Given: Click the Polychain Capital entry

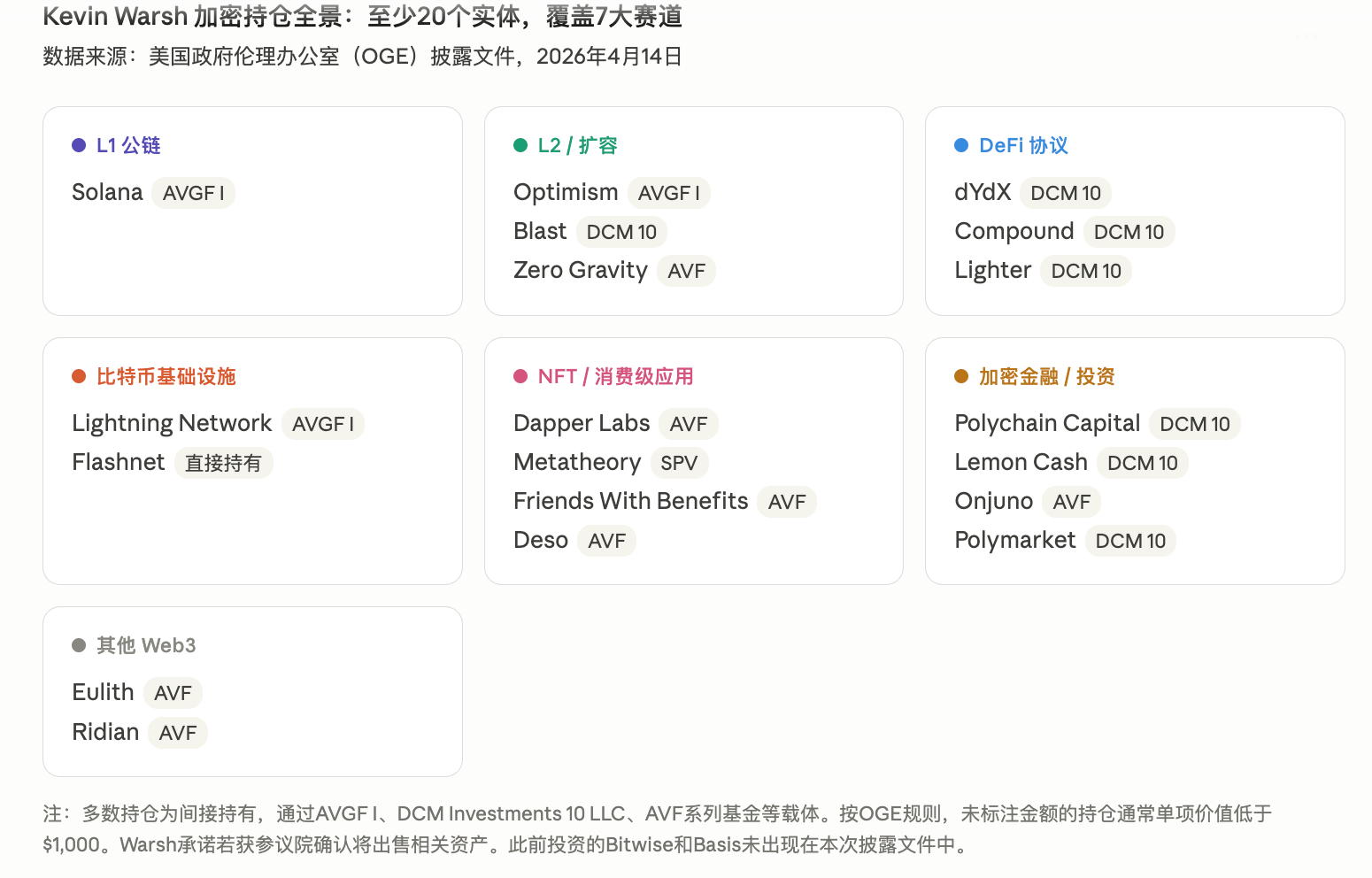Looking at the screenshot, I should click(1047, 423).
